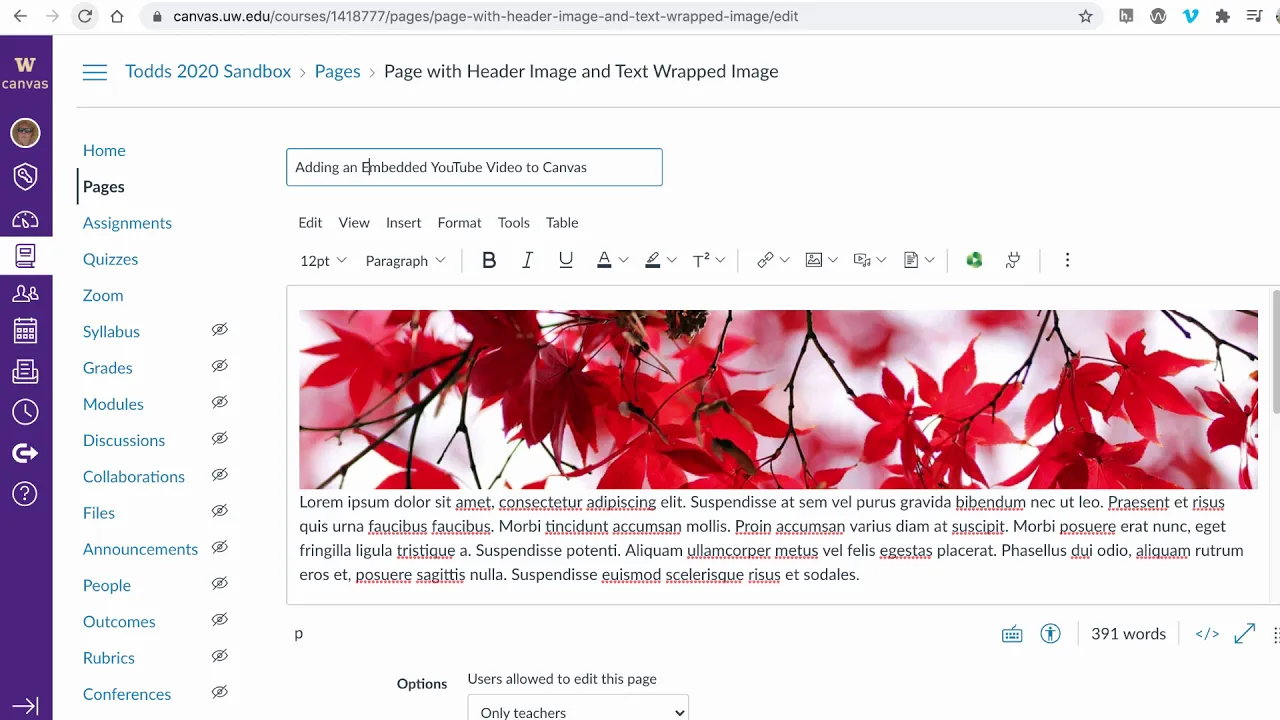Switch to HTML editor view
This screenshot has height=720, width=1280.
[x=1207, y=634]
